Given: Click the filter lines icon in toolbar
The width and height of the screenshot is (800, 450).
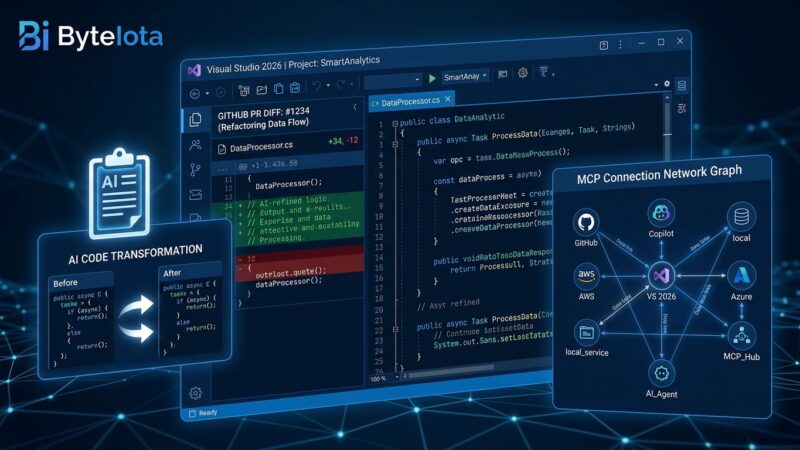Looking at the screenshot, I should 544,71.
